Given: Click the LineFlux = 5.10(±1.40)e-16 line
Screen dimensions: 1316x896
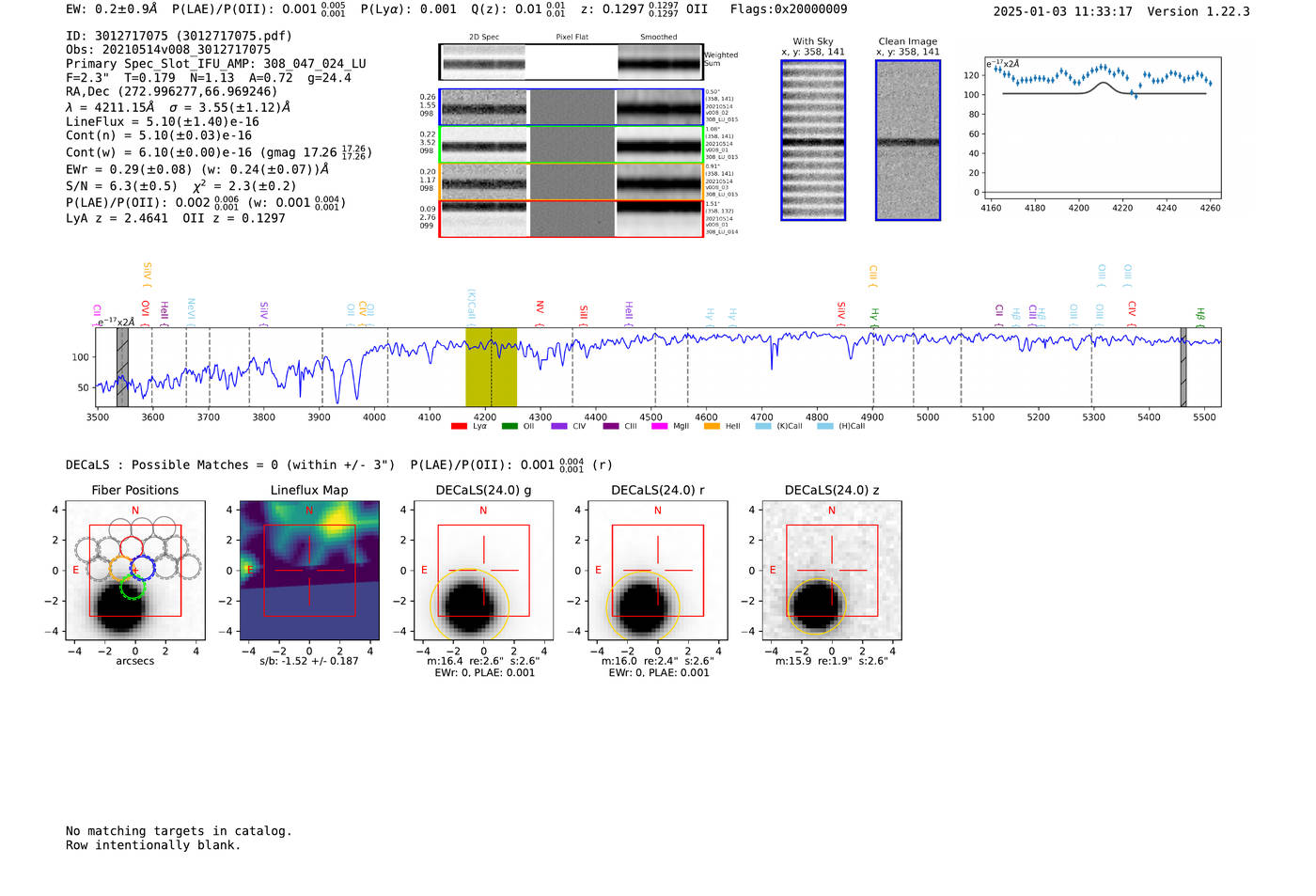Looking at the screenshot, I should (x=163, y=121).
